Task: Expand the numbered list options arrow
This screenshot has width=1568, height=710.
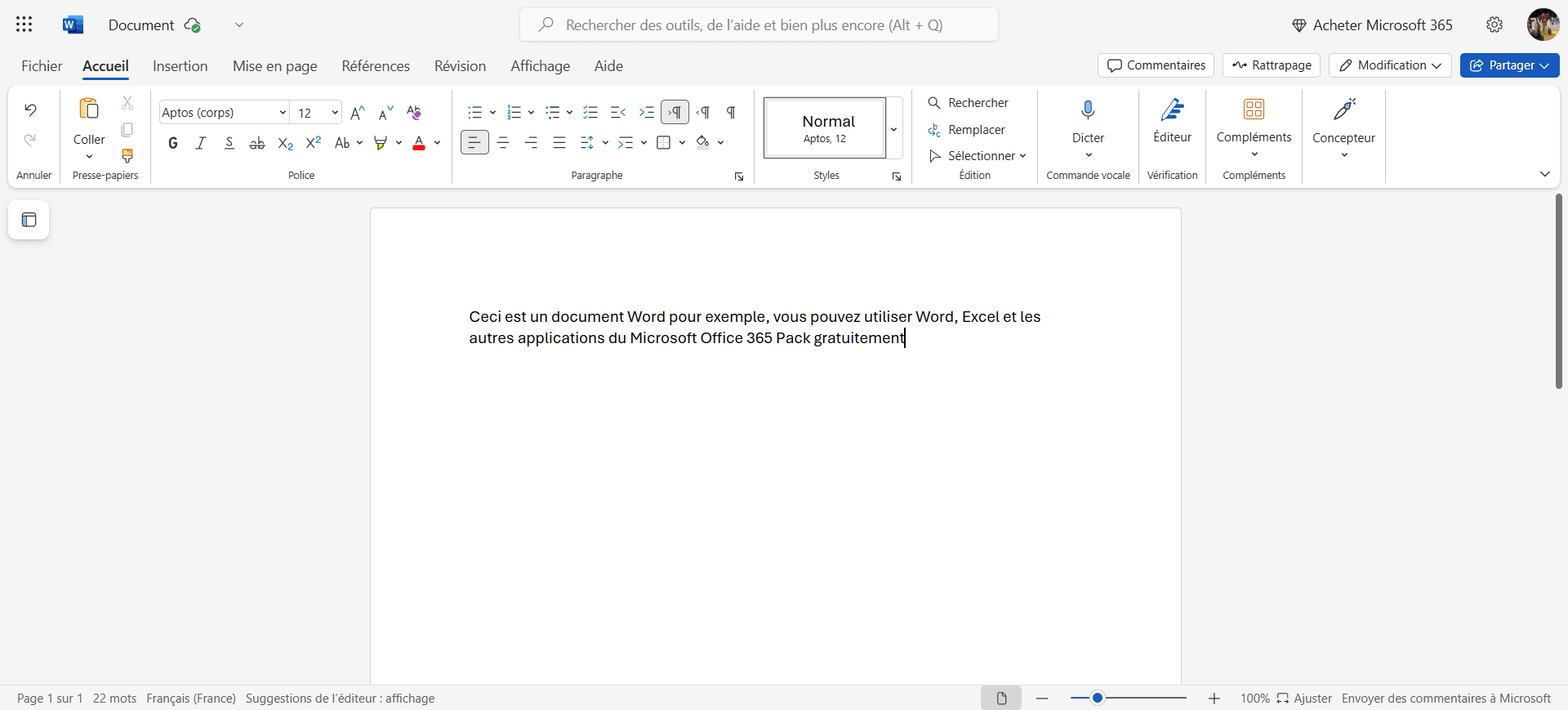Action: [531, 112]
